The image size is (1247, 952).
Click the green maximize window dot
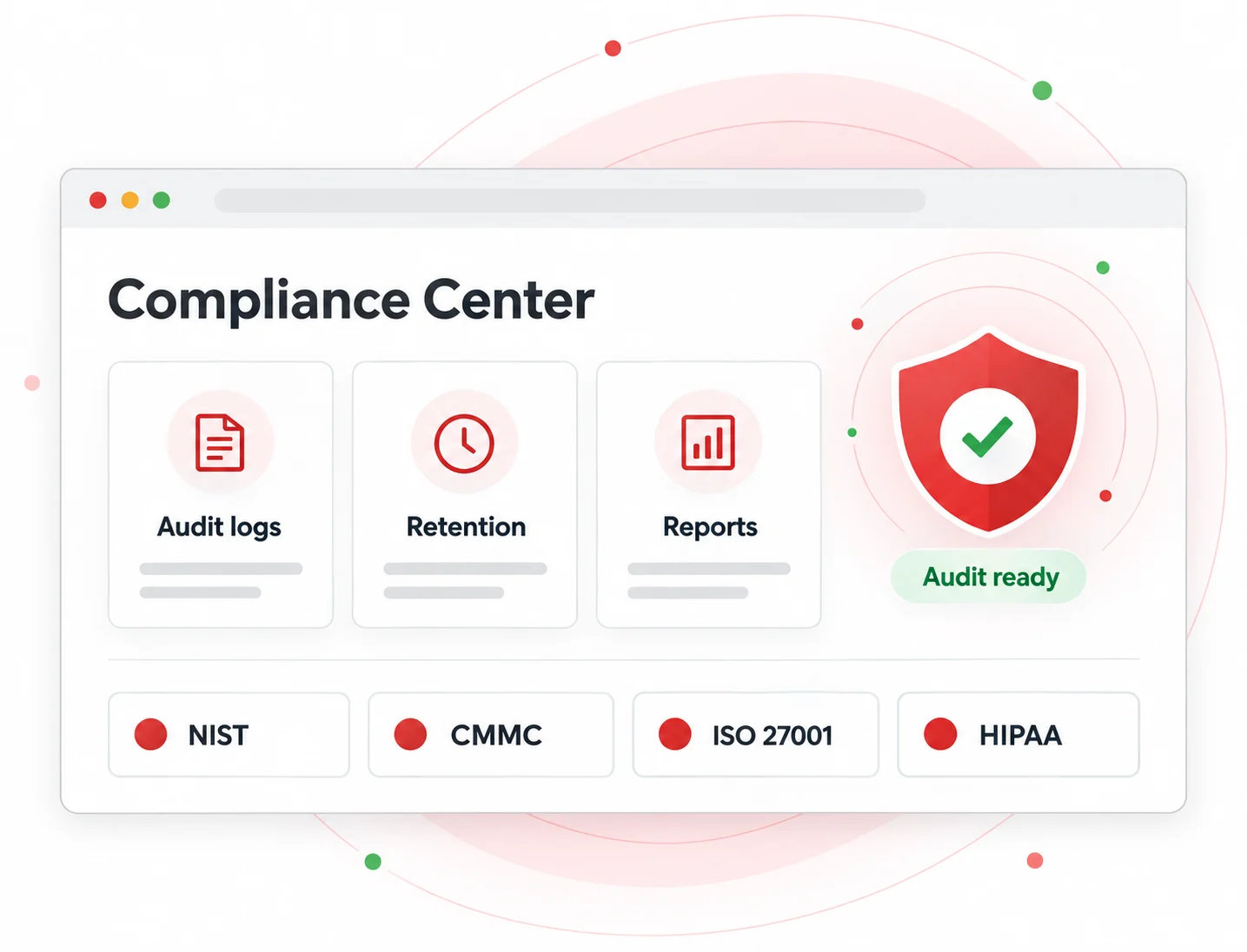pos(162,201)
